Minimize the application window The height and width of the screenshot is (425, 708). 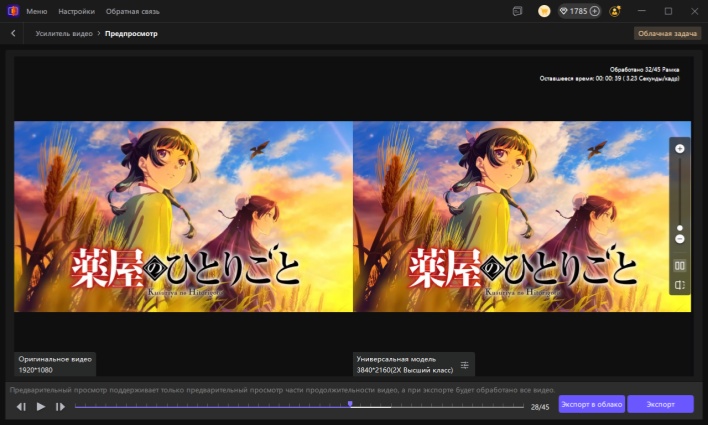(x=642, y=11)
